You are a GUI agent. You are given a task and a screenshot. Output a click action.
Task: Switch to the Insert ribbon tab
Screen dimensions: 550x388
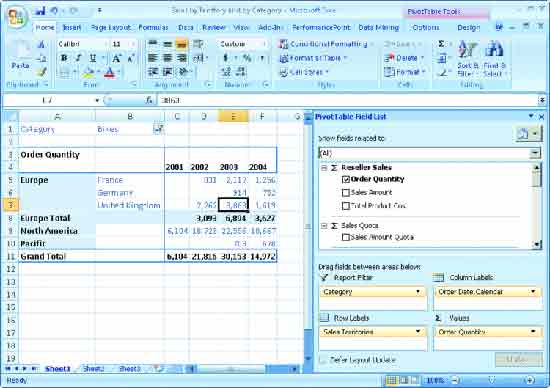click(72, 27)
